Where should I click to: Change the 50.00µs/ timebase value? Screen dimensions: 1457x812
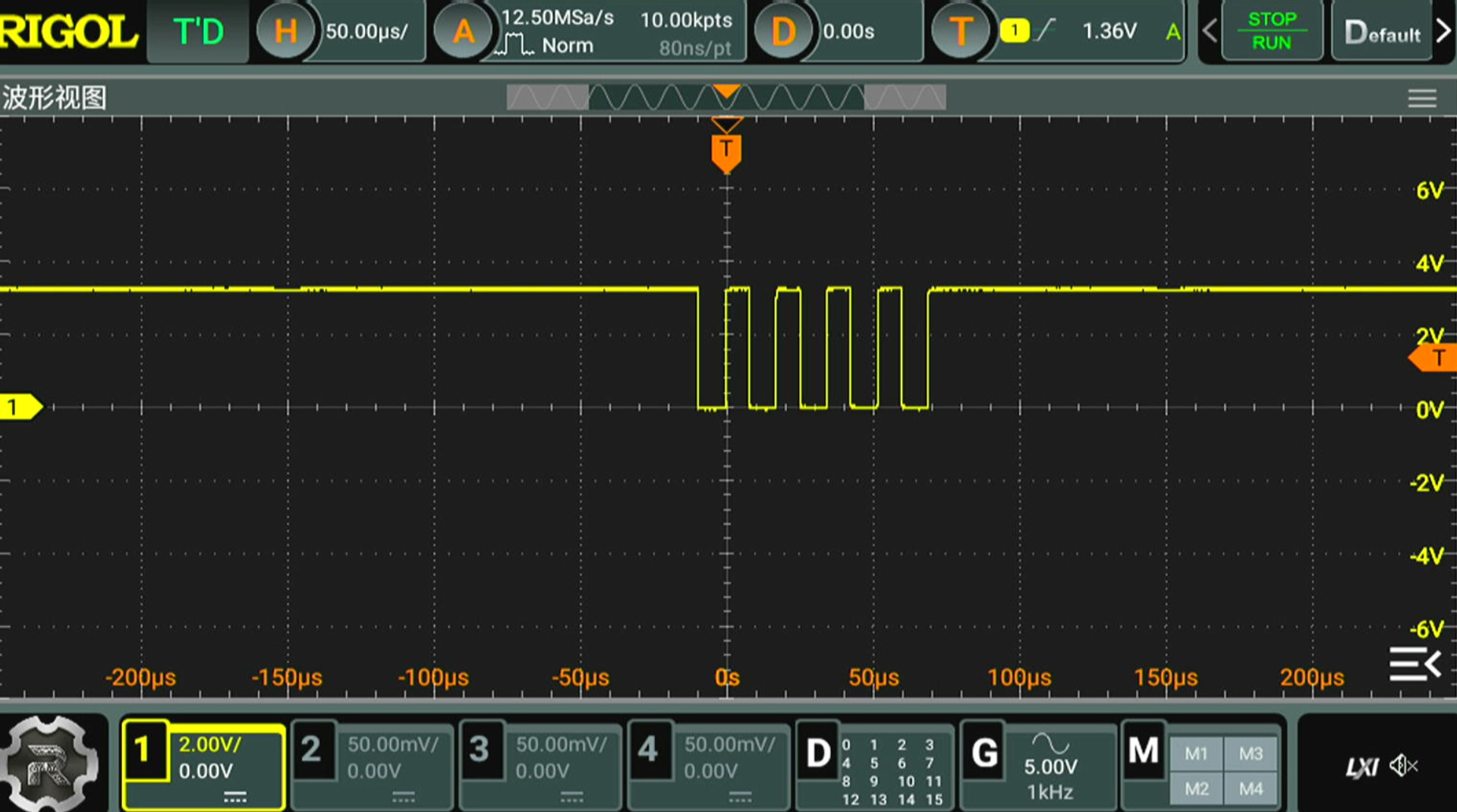point(367,32)
